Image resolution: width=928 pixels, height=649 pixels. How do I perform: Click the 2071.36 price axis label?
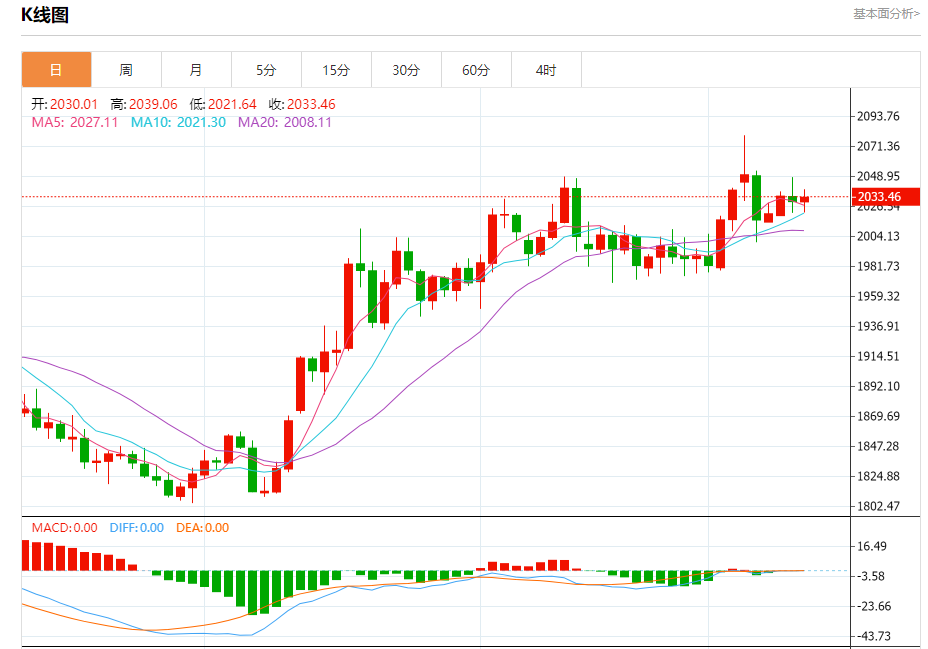(878, 146)
